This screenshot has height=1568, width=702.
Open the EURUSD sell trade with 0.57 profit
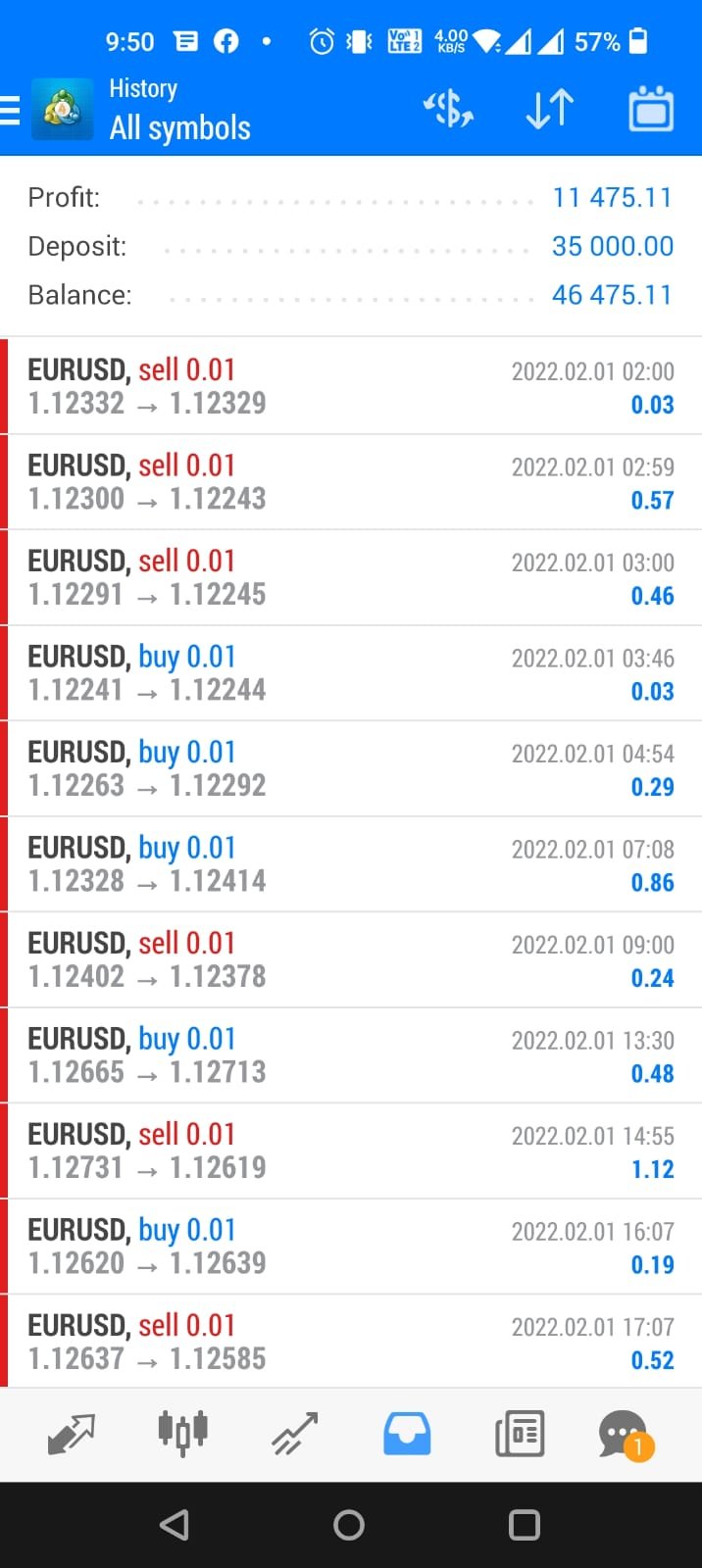pyautogui.click(x=351, y=482)
